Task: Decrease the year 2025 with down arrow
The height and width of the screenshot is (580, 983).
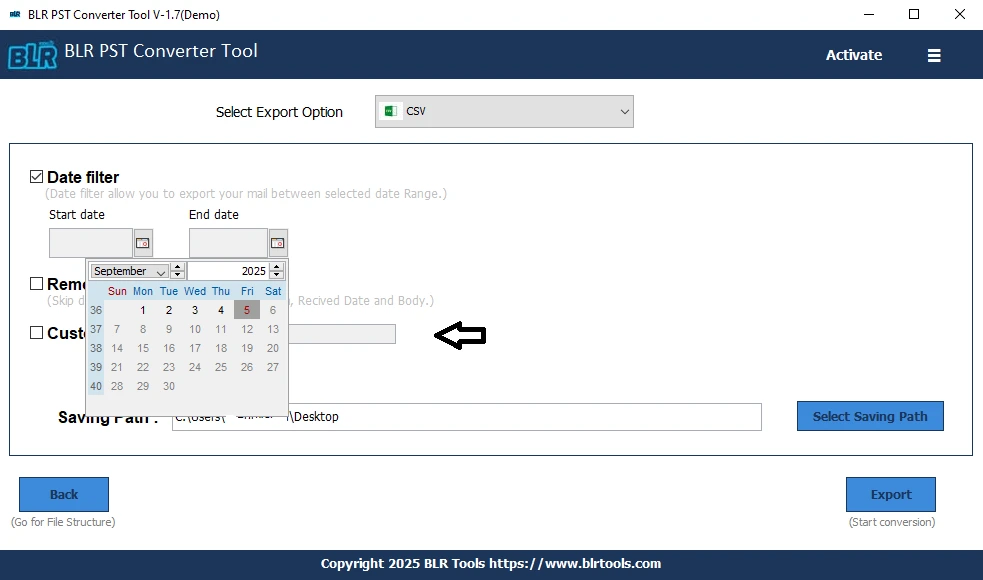Action: click(276, 275)
